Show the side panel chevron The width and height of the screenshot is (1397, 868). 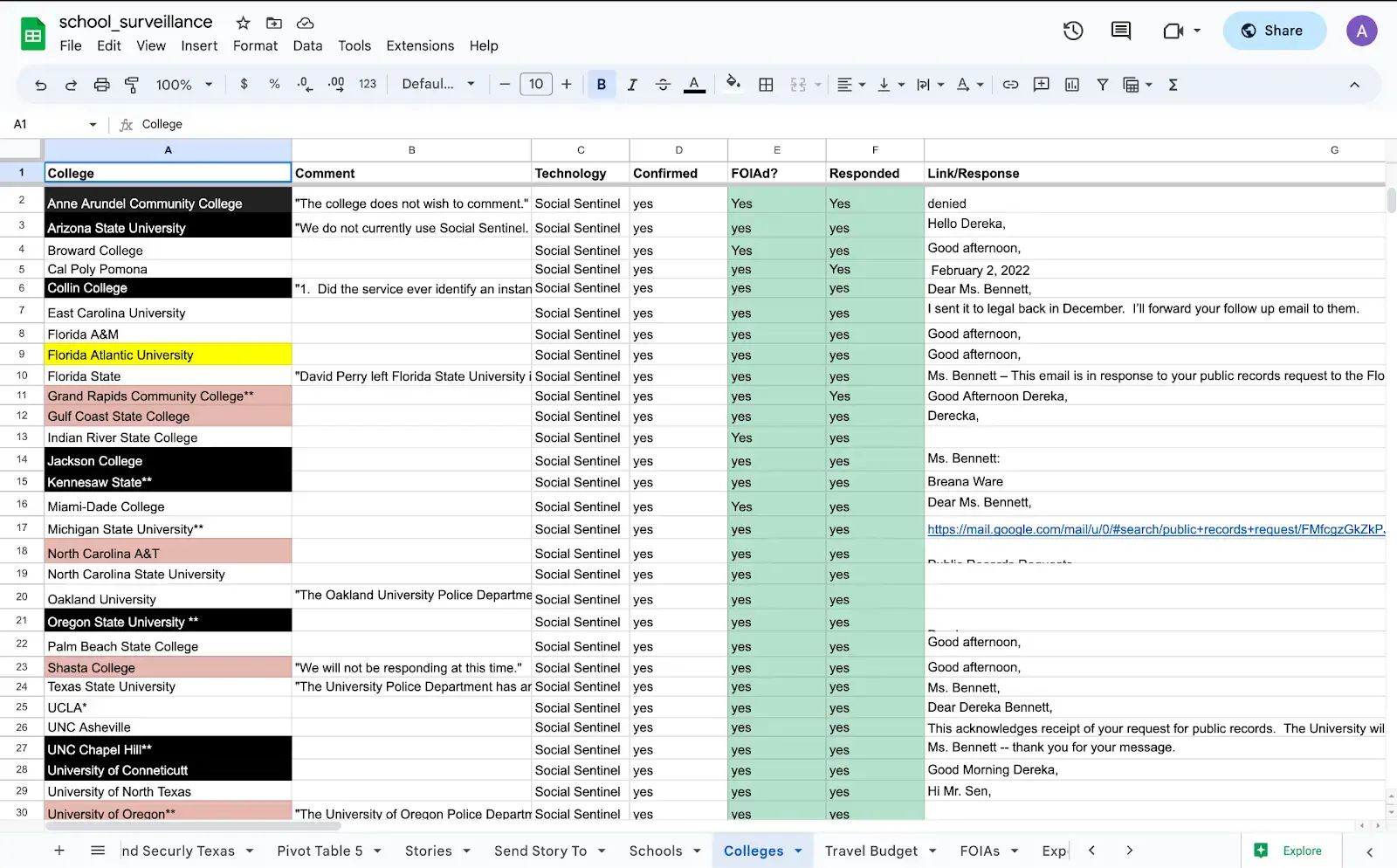(x=1369, y=851)
